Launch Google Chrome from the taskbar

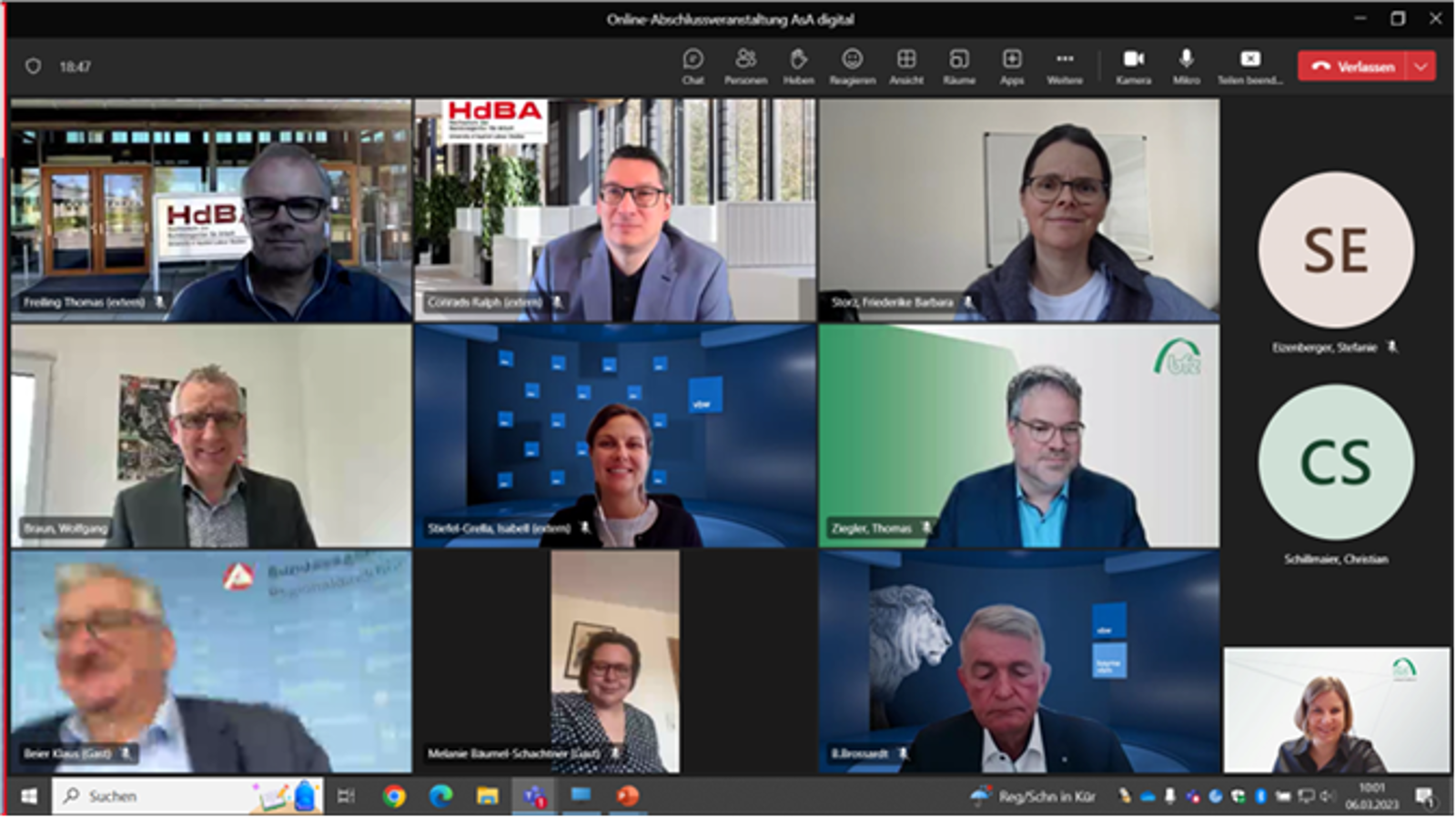coord(394,796)
